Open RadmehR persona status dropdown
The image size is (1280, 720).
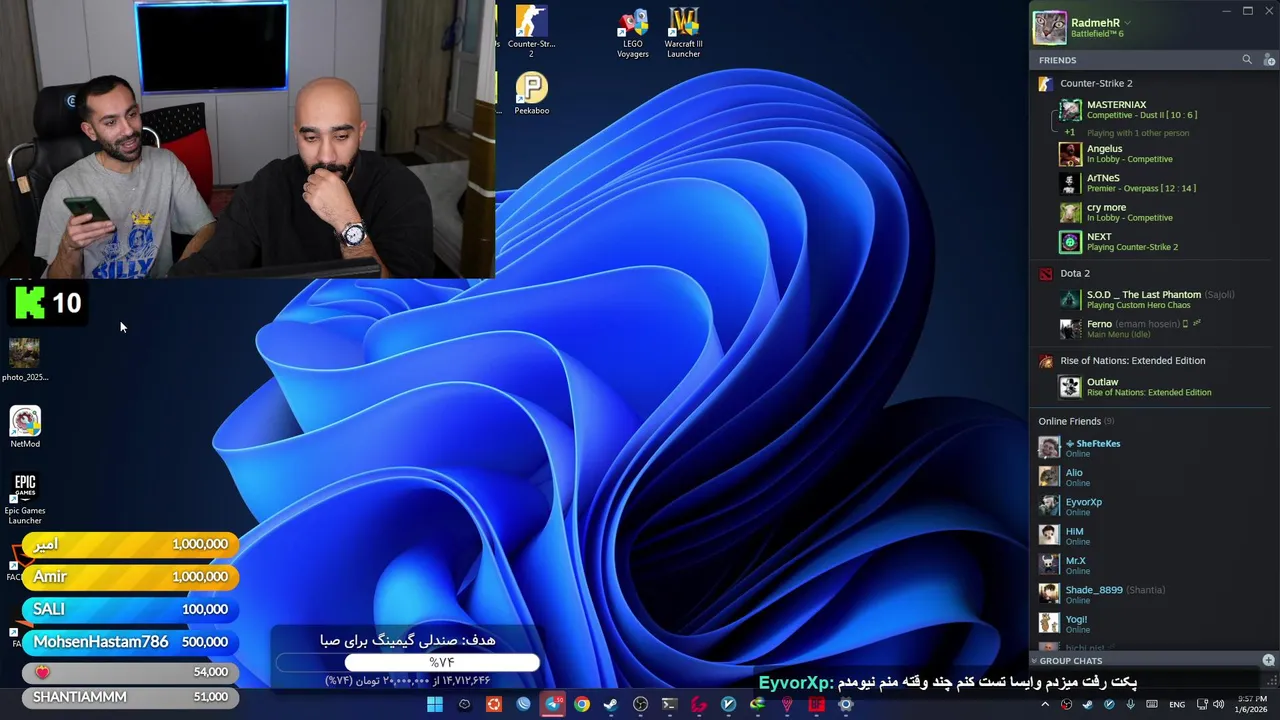coord(1127,23)
